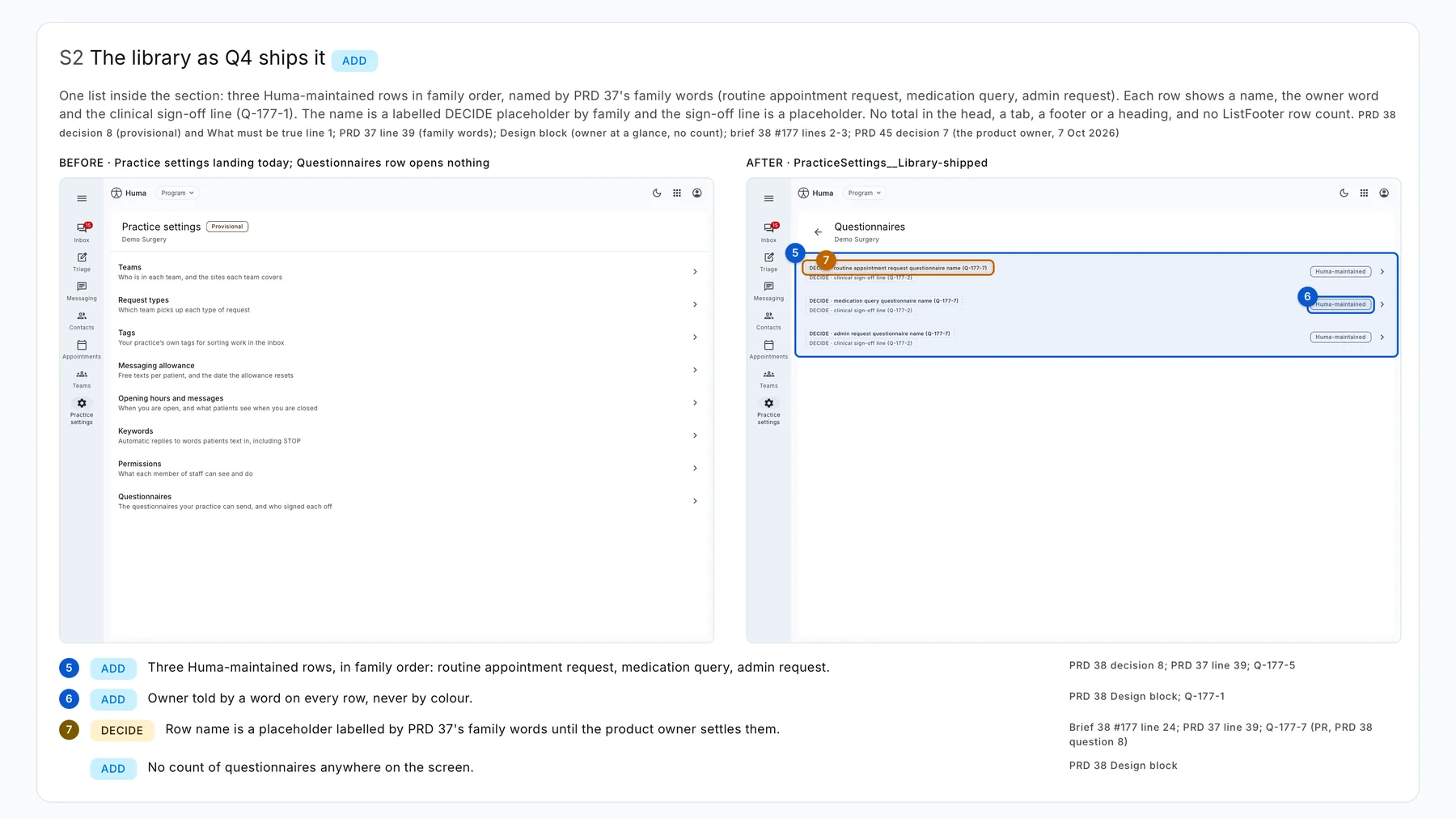Open the chevron on the admin request row
This screenshot has width=1456, height=819.
coord(1382,337)
